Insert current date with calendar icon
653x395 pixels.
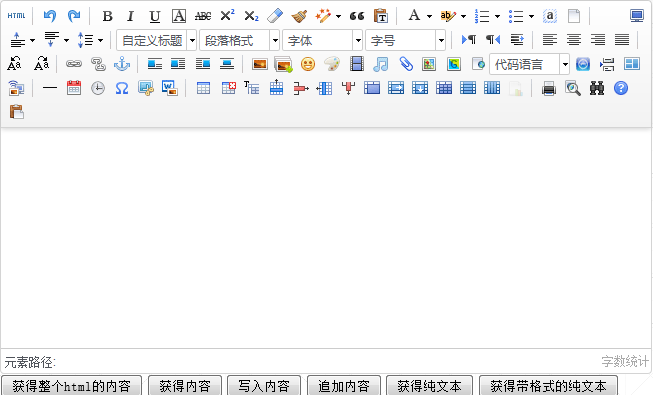74,88
